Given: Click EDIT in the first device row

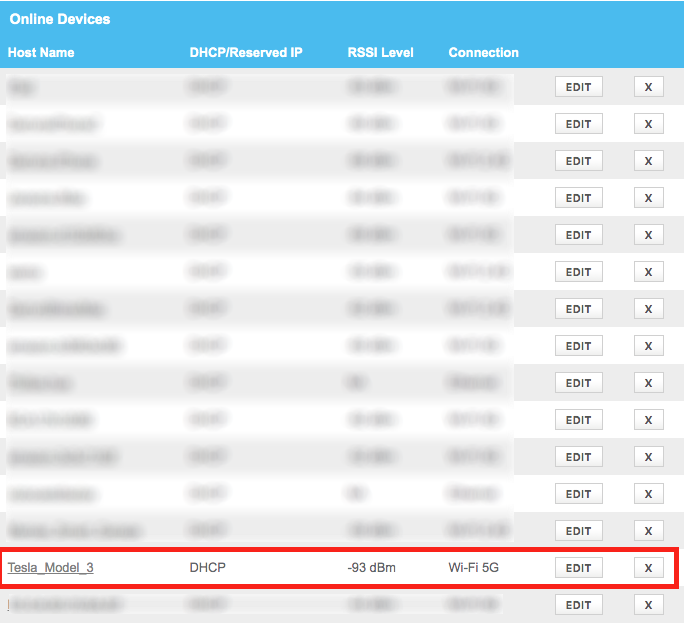Looking at the screenshot, I should (x=578, y=87).
